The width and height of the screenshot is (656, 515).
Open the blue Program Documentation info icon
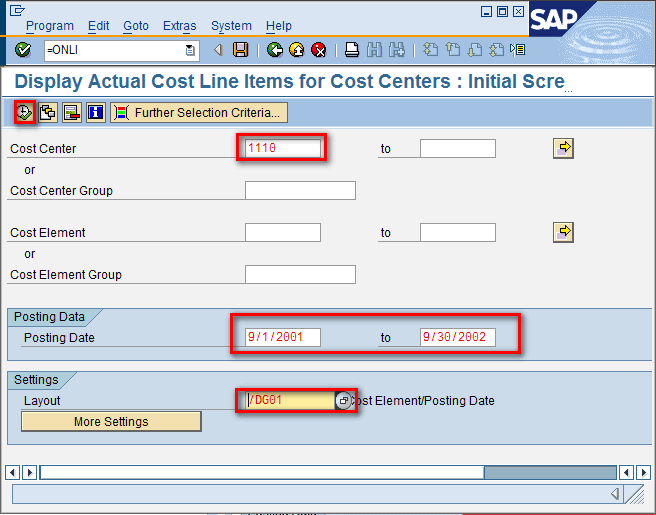click(x=96, y=113)
